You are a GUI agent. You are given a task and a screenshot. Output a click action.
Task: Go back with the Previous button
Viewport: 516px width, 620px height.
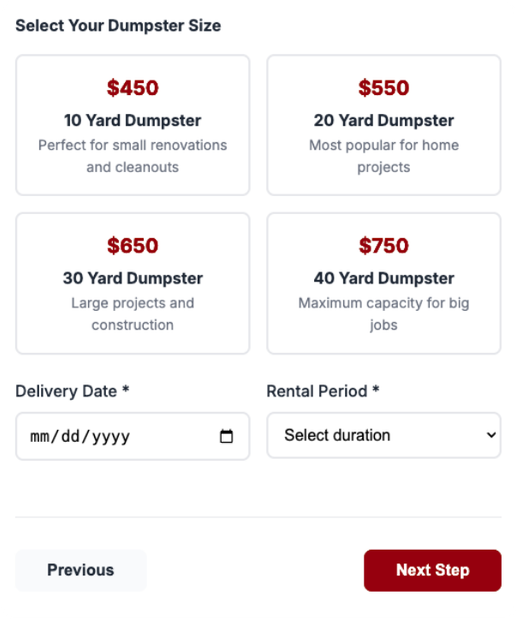(81, 570)
